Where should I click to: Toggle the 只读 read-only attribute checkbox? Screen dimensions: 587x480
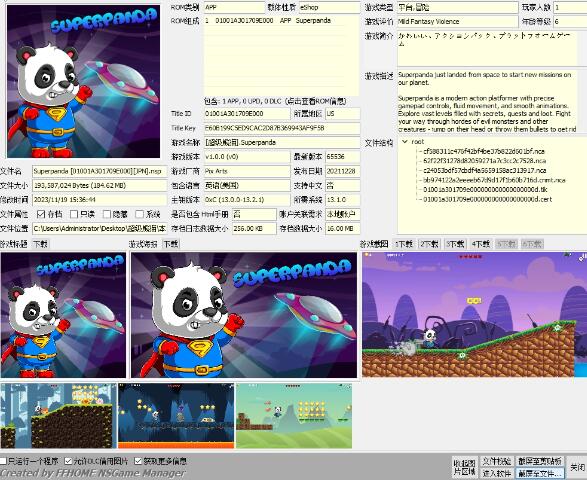click(x=74, y=214)
